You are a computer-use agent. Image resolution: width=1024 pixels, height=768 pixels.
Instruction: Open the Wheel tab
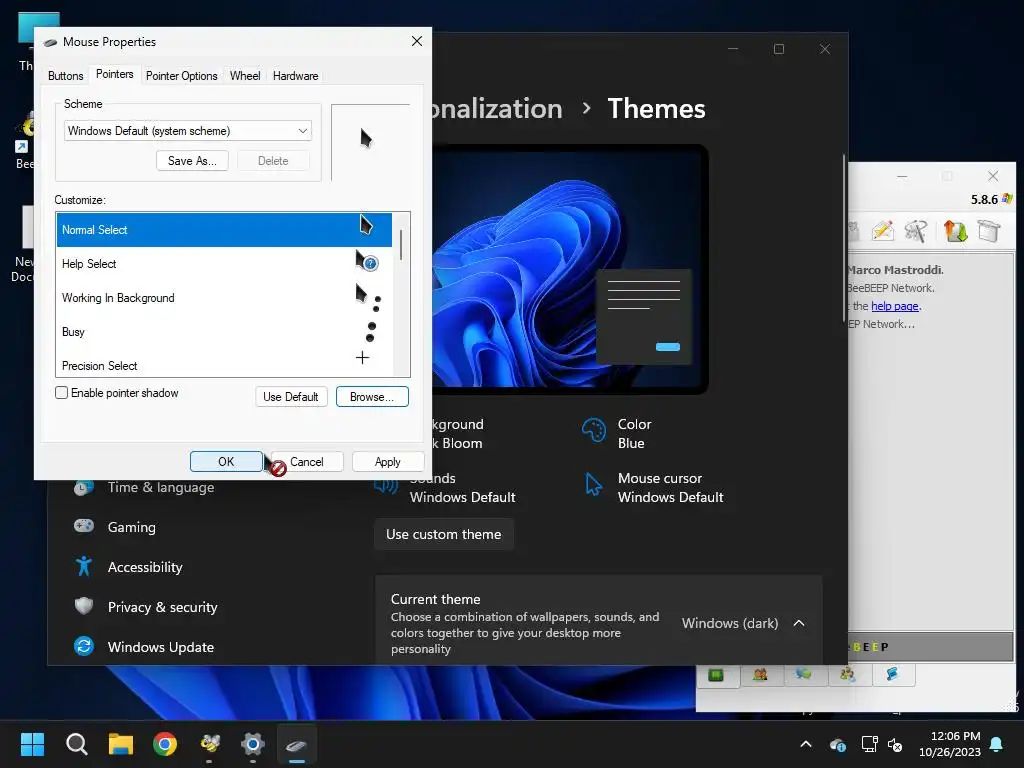pyautogui.click(x=245, y=76)
